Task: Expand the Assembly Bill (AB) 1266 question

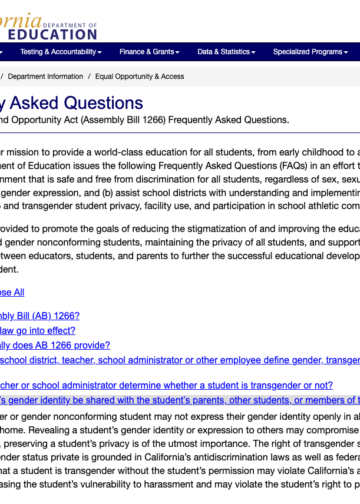Action: coord(40,316)
